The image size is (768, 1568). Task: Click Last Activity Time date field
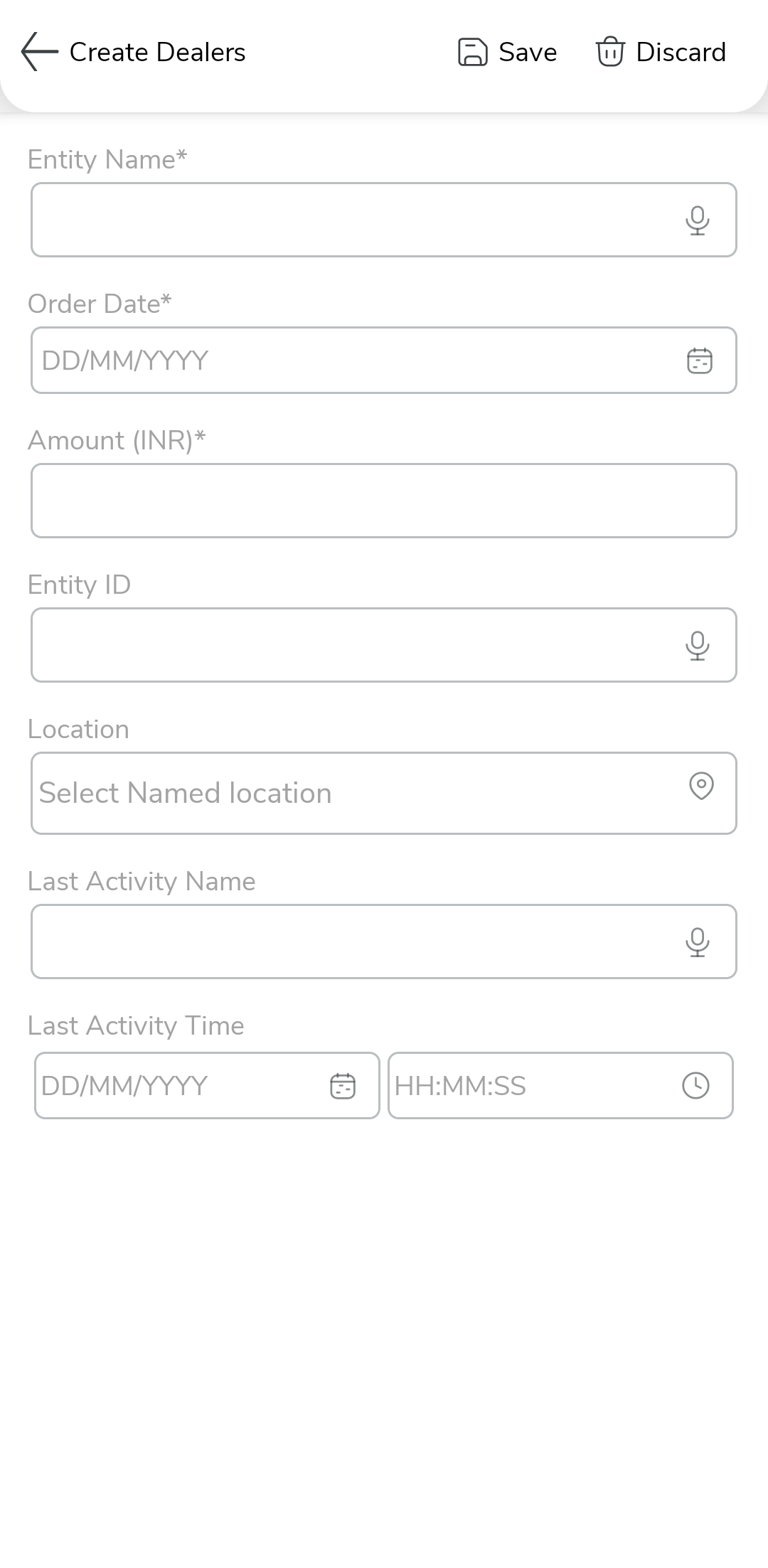[178, 1086]
